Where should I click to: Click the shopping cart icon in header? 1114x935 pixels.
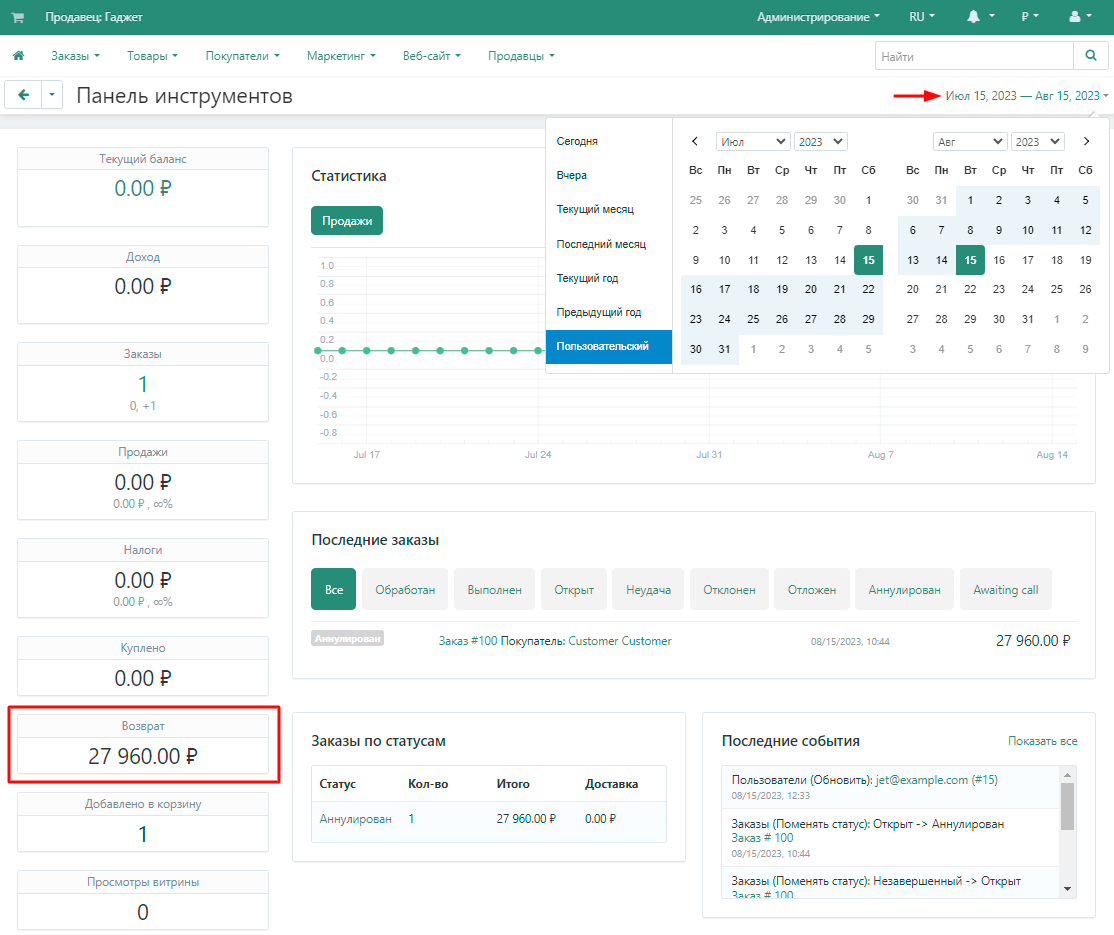pos(18,17)
